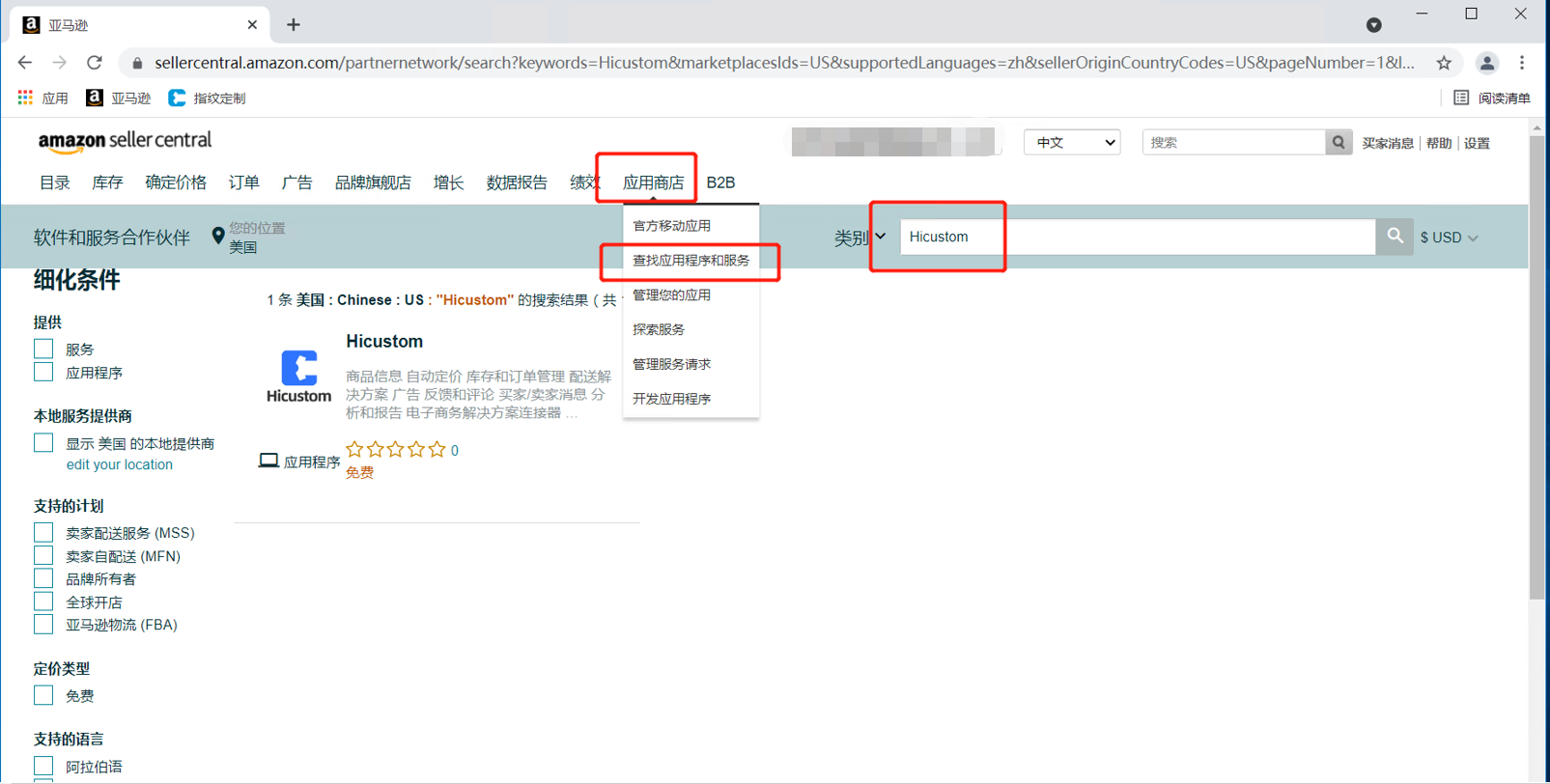The width and height of the screenshot is (1550, 784).
Task: Expand the 类别 category dropdown
Action: point(860,238)
